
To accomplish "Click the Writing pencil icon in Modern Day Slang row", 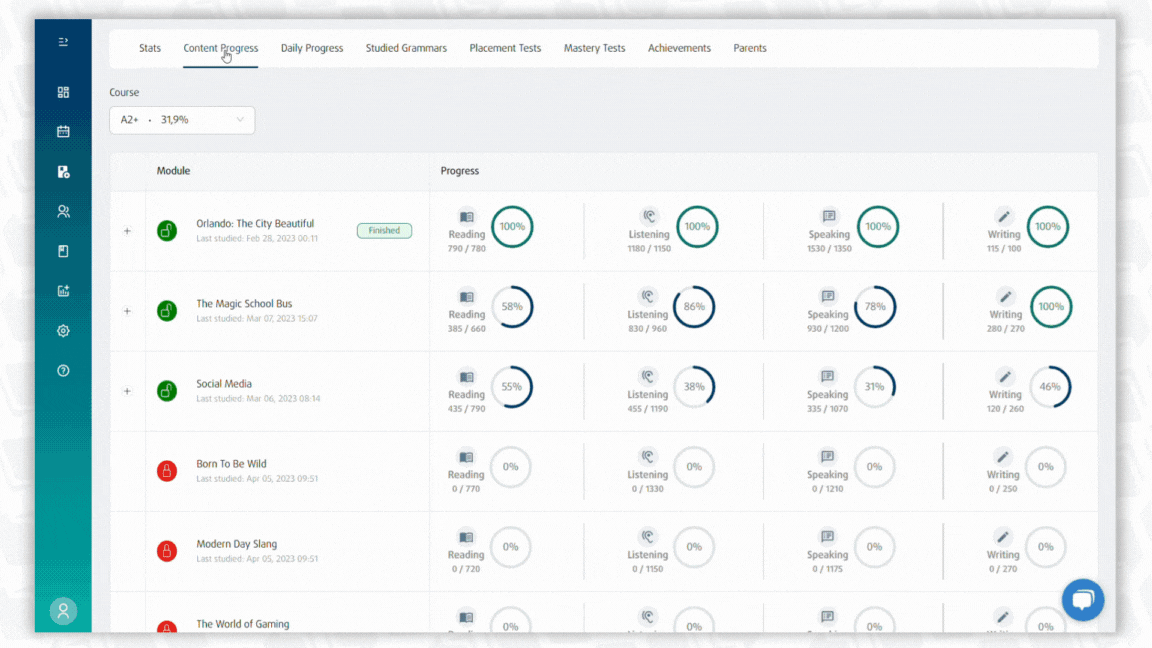I will tap(1003, 536).
